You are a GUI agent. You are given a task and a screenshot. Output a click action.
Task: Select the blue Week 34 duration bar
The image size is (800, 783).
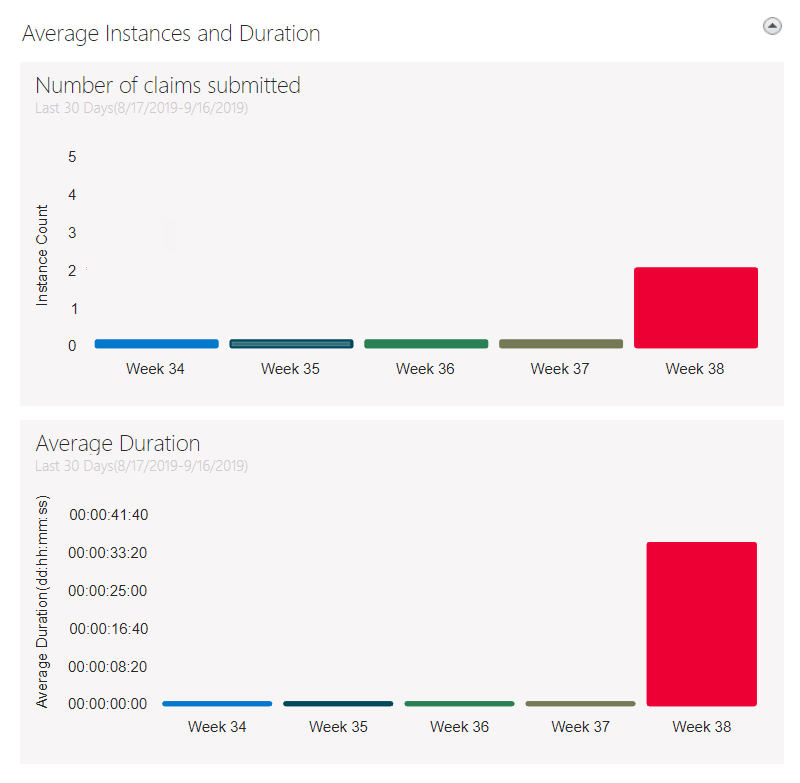click(x=217, y=703)
